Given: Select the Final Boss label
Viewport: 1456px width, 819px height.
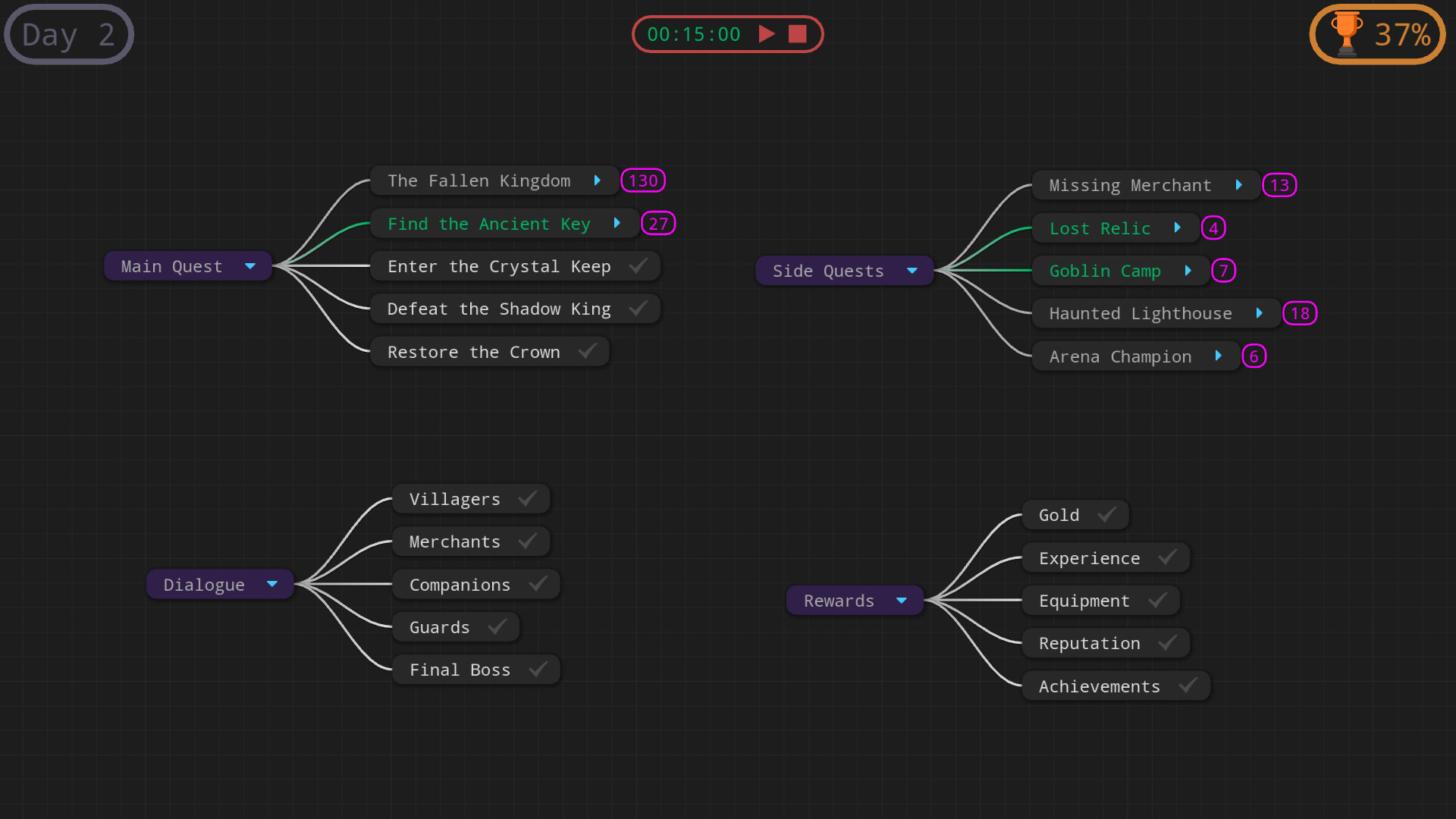Looking at the screenshot, I should [460, 670].
